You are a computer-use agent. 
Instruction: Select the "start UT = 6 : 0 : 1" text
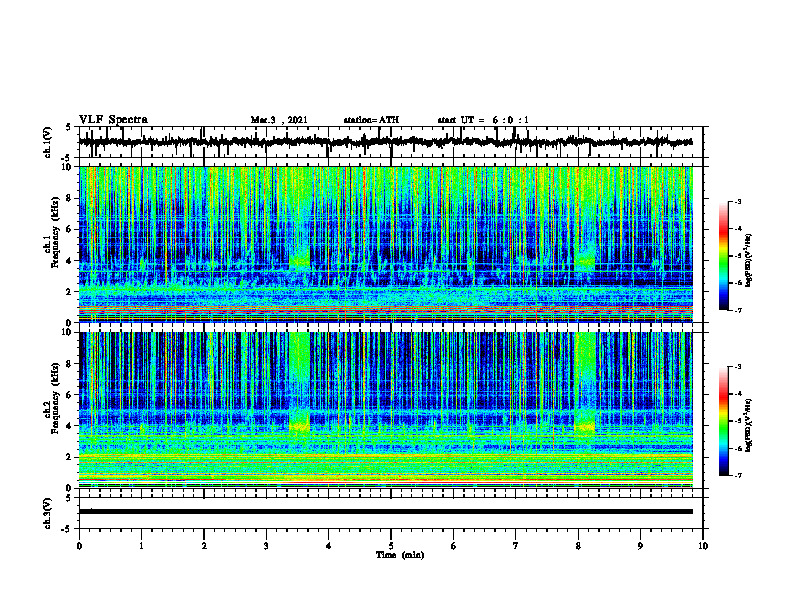pos(483,120)
